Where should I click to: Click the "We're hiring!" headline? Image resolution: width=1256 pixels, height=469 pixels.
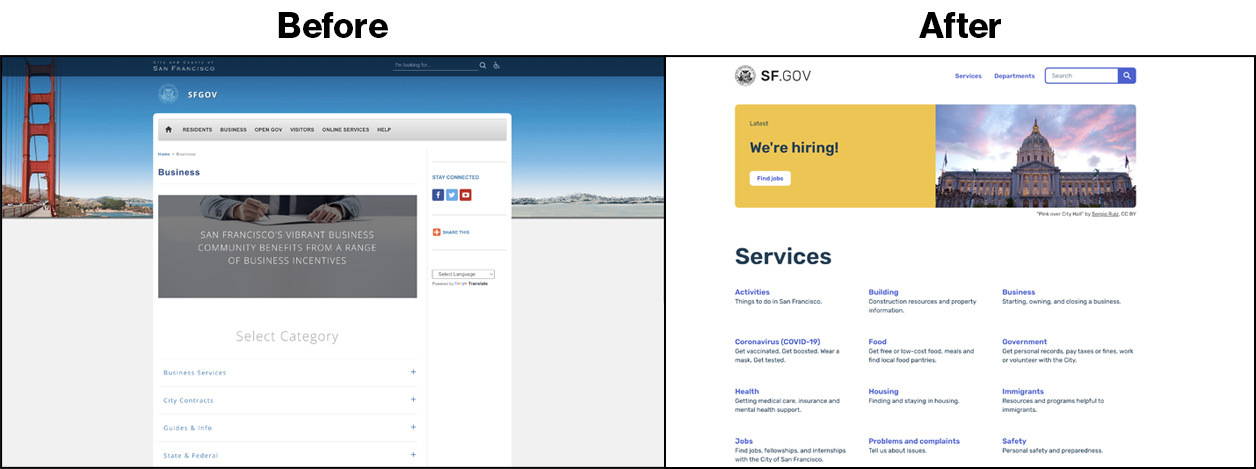pyautogui.click(x=794, y=148)
